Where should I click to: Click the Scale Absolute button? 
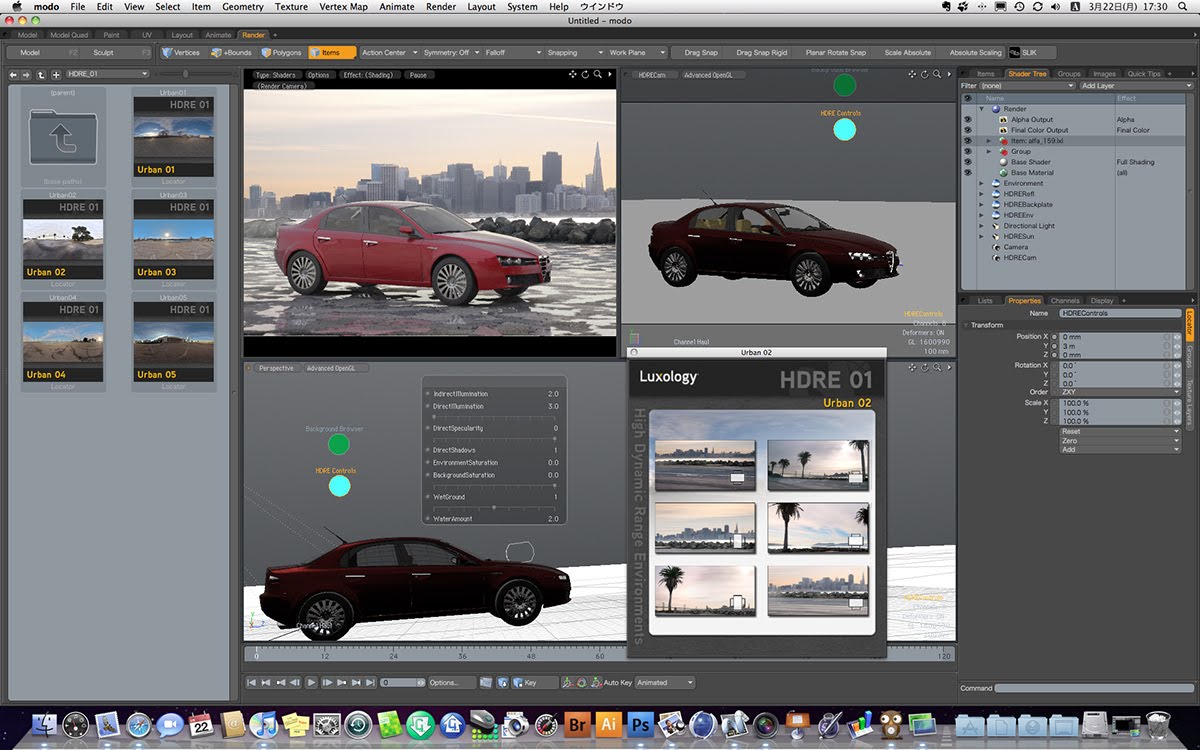point(907,52)
